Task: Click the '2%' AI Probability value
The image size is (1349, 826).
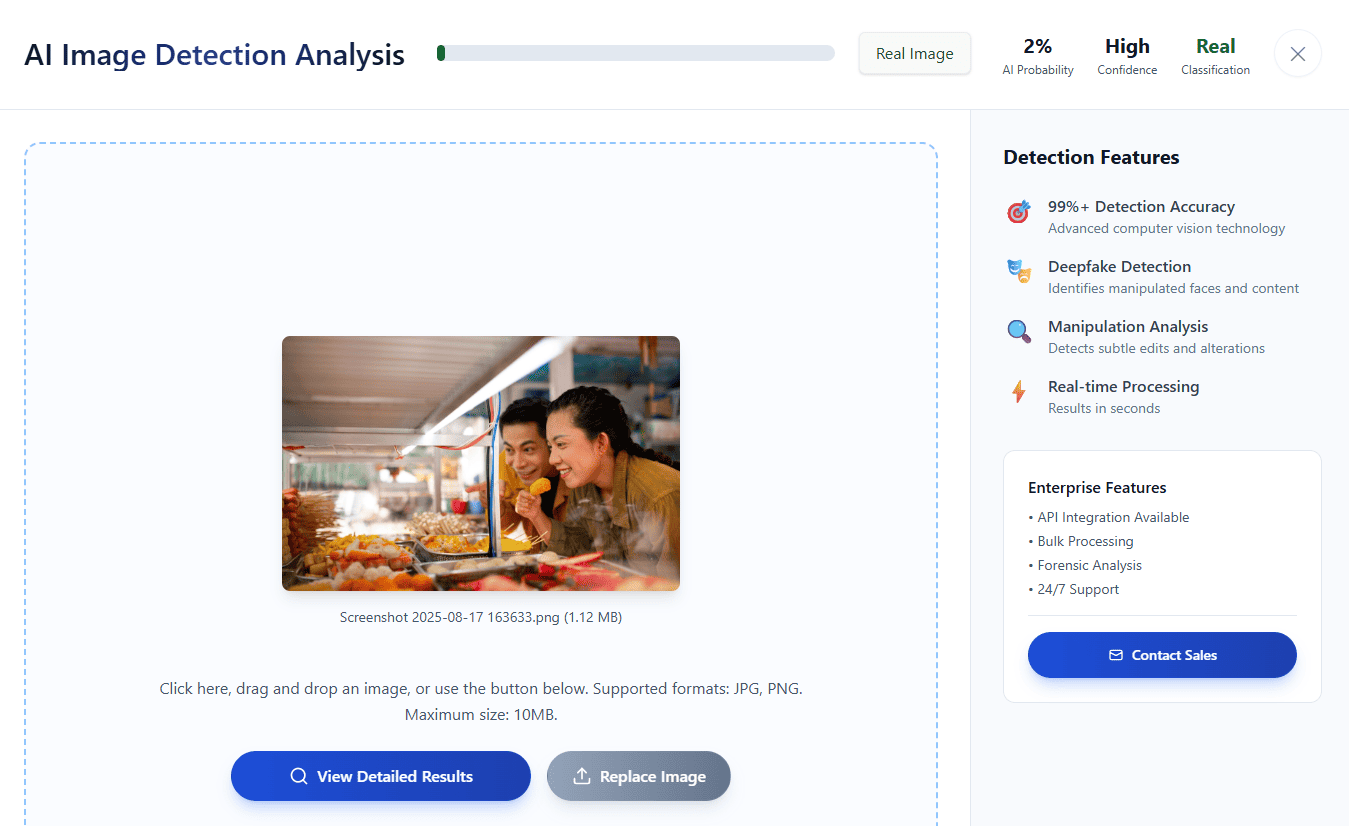Action: coord(1038,46)
